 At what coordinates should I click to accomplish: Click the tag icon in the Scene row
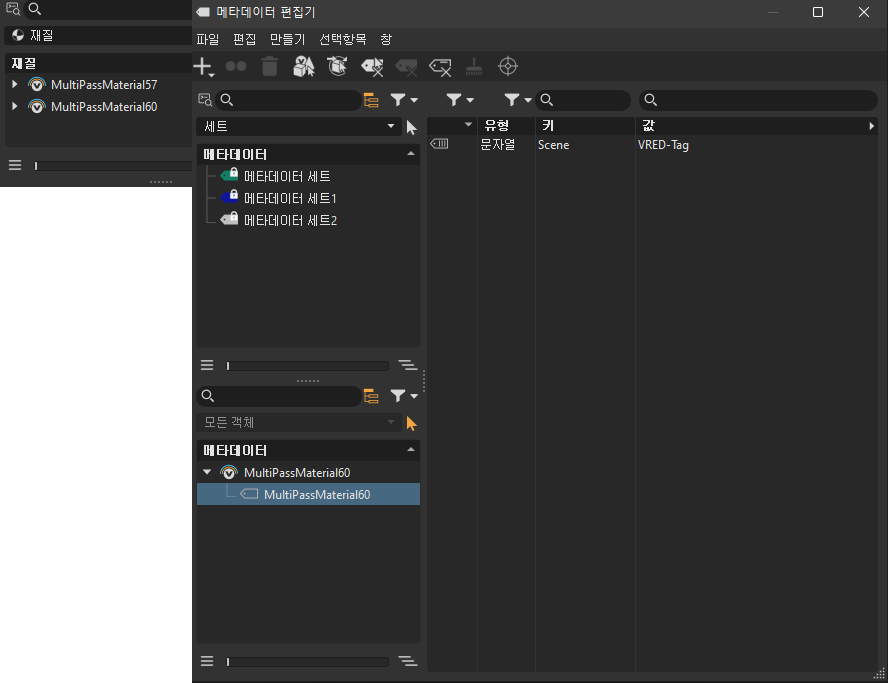point(439,144)
